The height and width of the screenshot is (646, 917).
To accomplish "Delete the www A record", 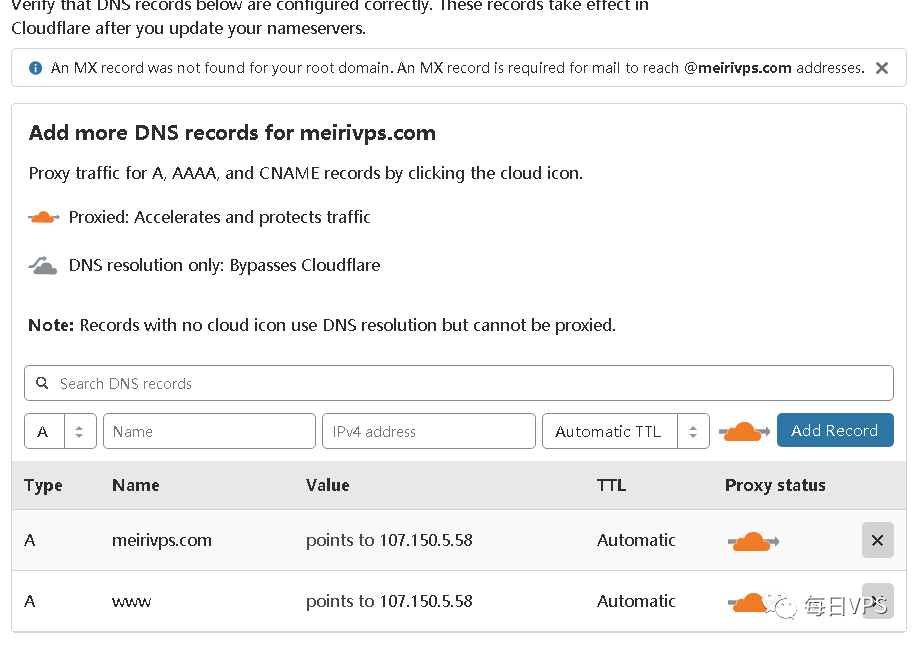I will pos(877,602).
